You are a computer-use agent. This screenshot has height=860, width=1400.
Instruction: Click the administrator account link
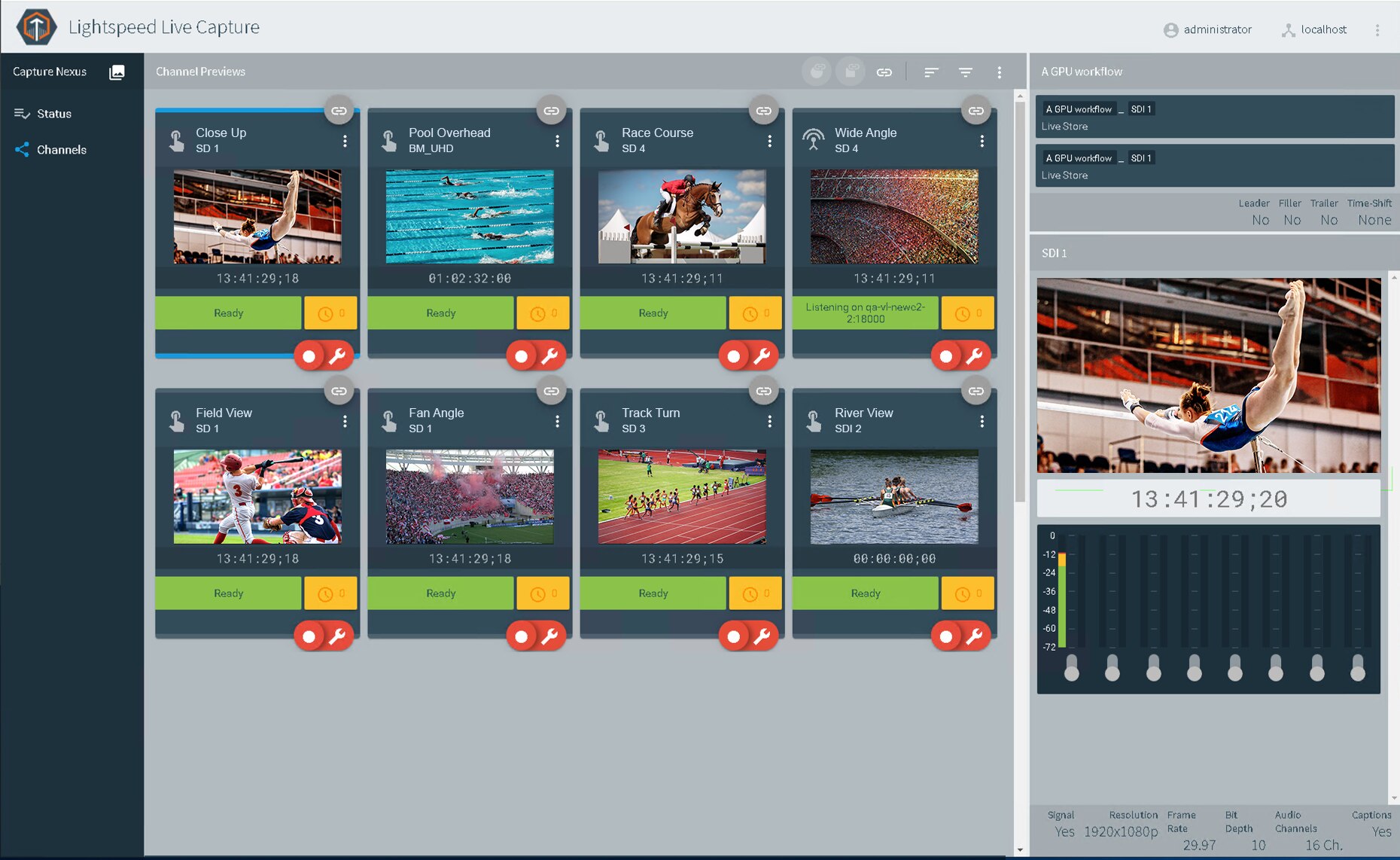(1208, 29)
